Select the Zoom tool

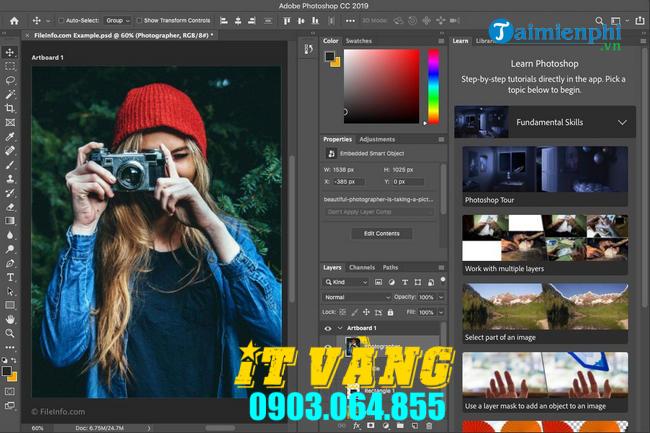coord(10,333)
